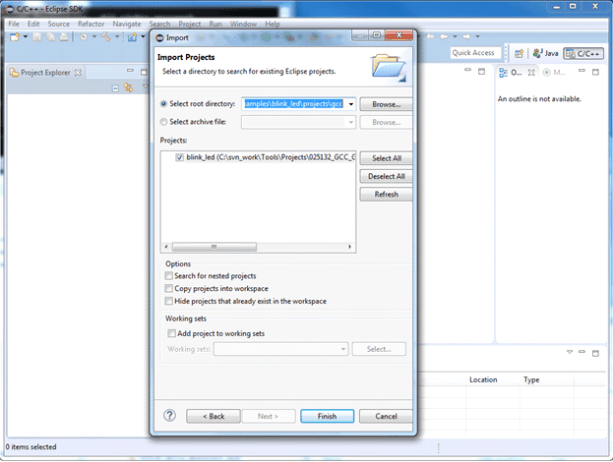Viewport: 613px width, 462px height.
Task: Click the Projects list horizontal scrollbar thumb
Action: [214, 247]
